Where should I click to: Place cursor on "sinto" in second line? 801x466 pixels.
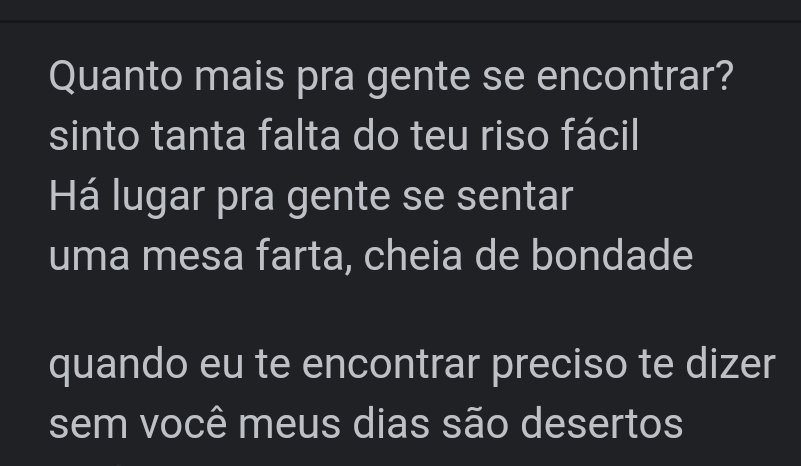pos(94,136)
